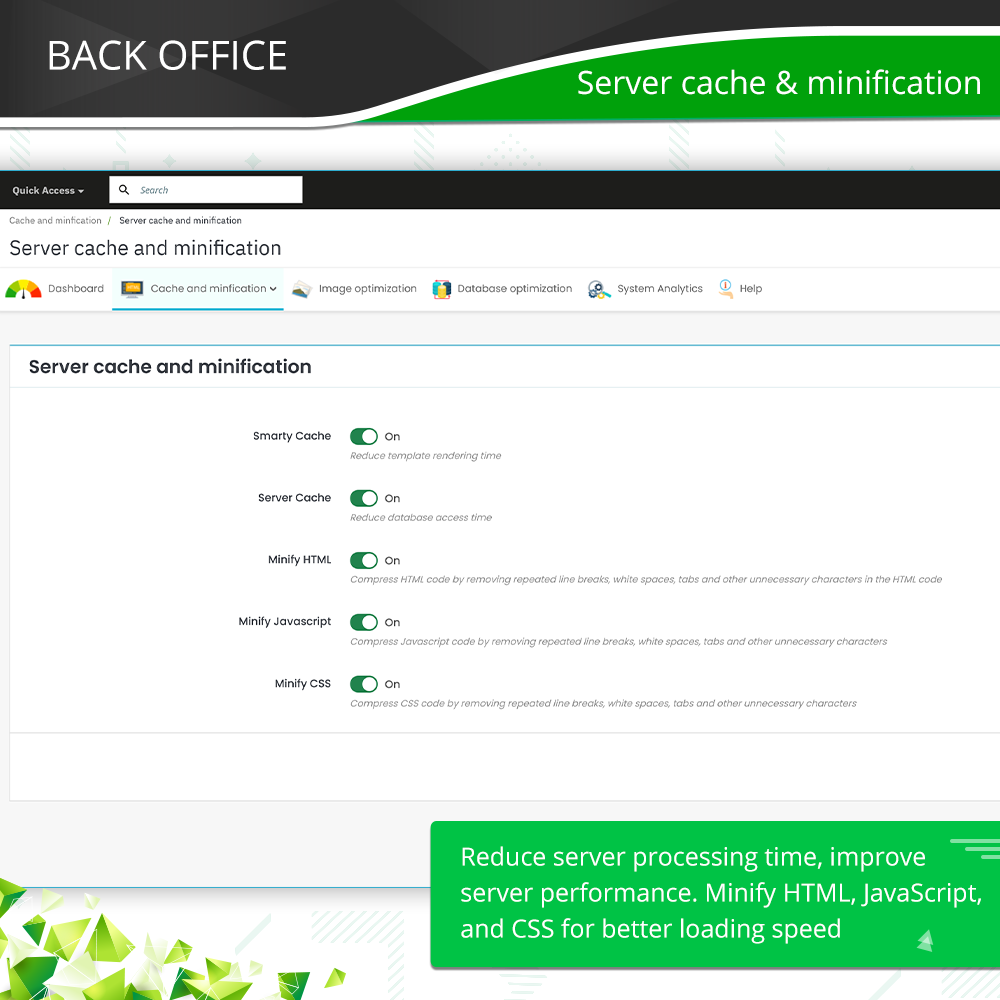Expand the Cache and minification chevron
Viewport: 1000px width, 1000px height.
[273, 289]
